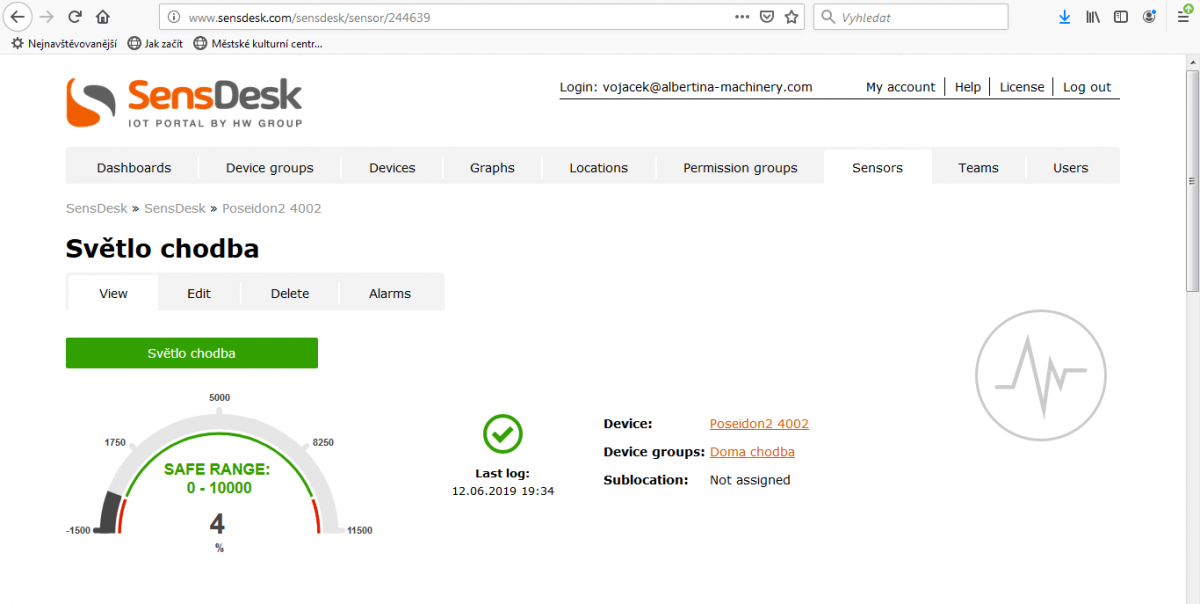1200x604 pixels.
Task: Select the Sensors tab
Action: pyautogui.click(x=878, y=168)
